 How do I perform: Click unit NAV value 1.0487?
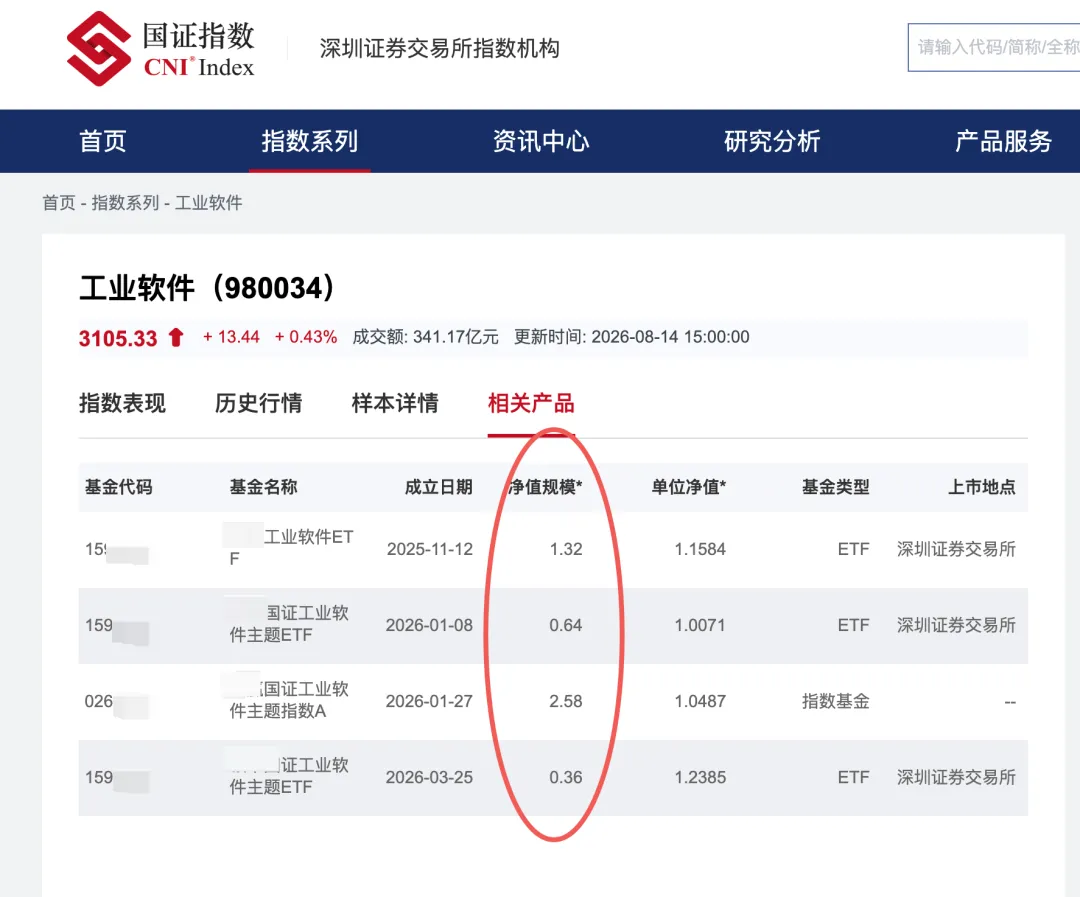(x=700, y=701)
